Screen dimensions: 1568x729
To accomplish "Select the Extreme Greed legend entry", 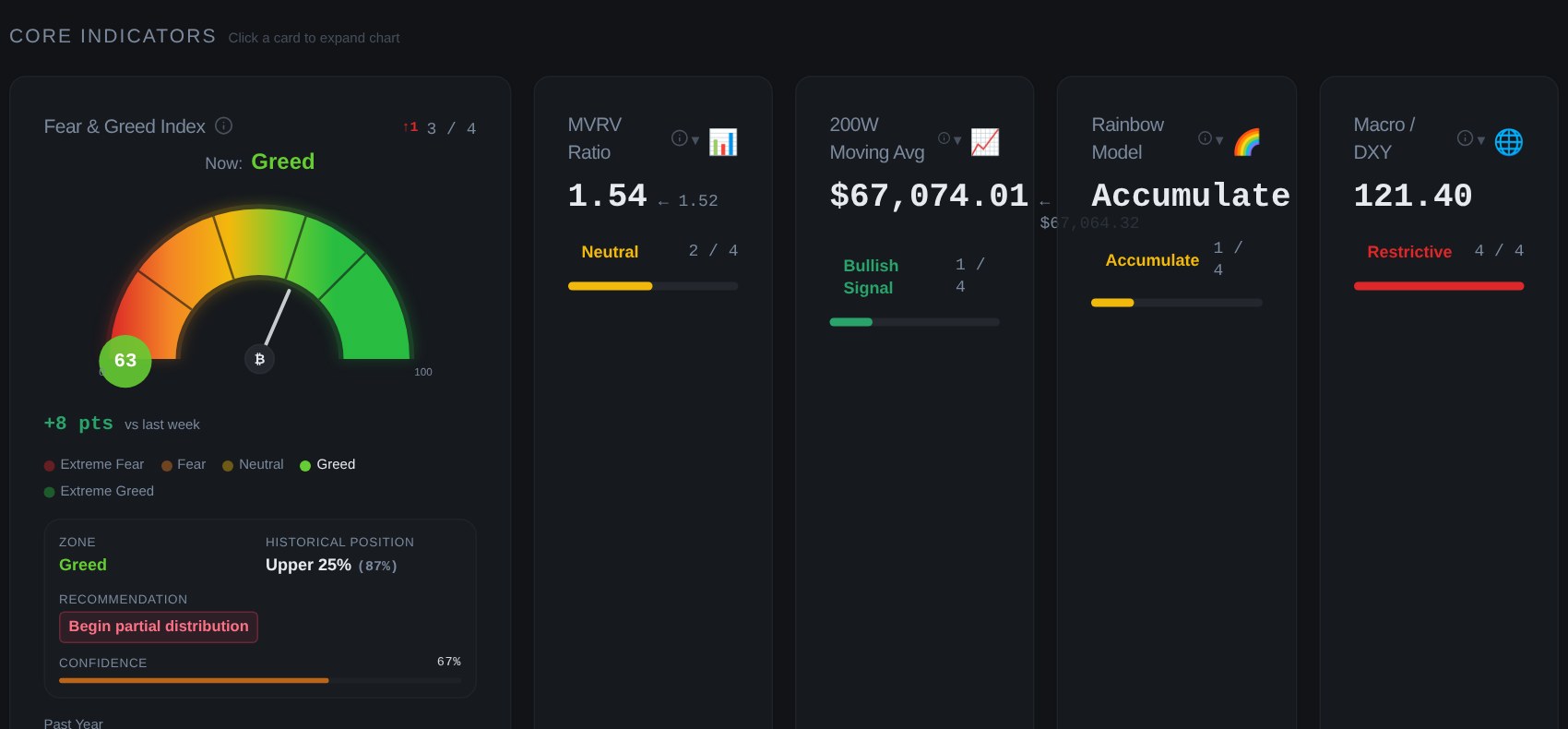I will 99,492.
